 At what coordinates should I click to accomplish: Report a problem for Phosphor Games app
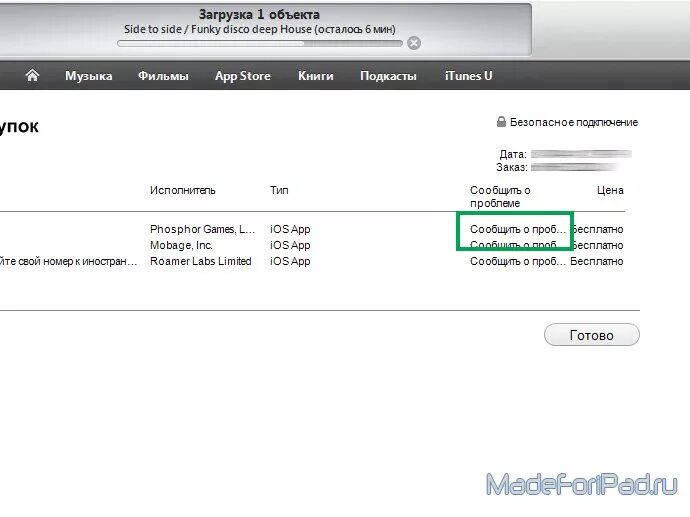pyautogui.click(x=518, y=229)
